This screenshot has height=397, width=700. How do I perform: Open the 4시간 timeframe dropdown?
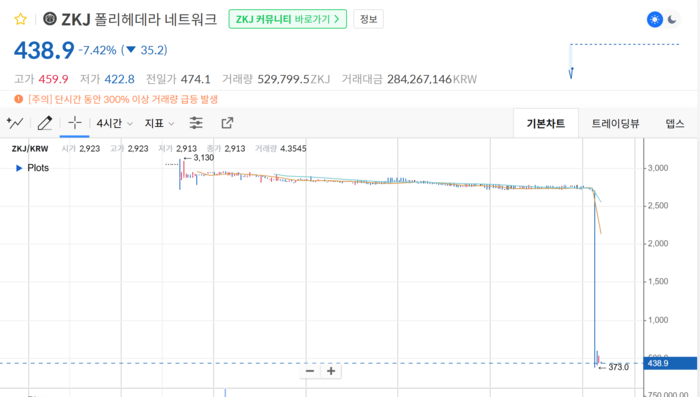114,123
